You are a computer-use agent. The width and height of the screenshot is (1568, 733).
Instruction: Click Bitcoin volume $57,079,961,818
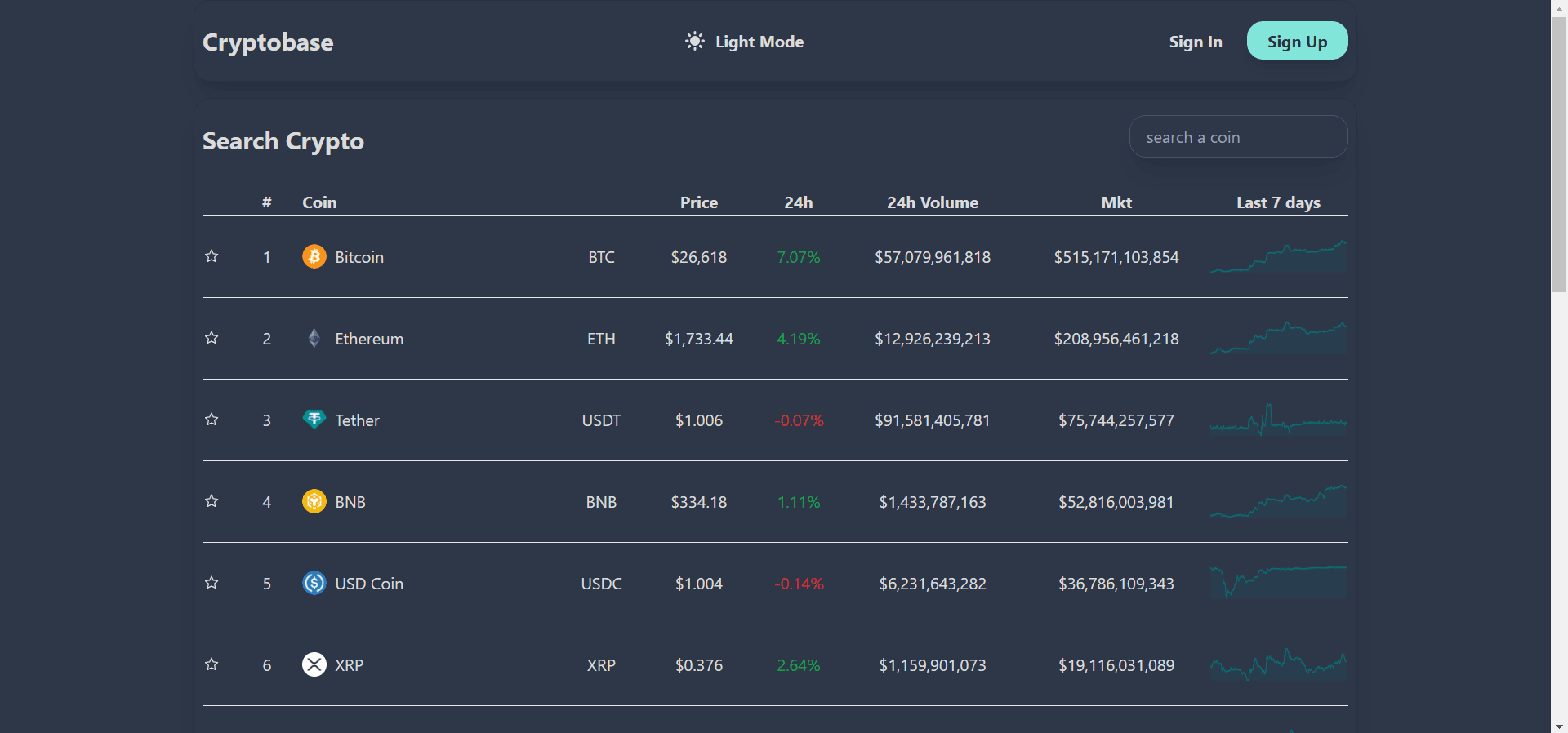click(x=933, y=257)
